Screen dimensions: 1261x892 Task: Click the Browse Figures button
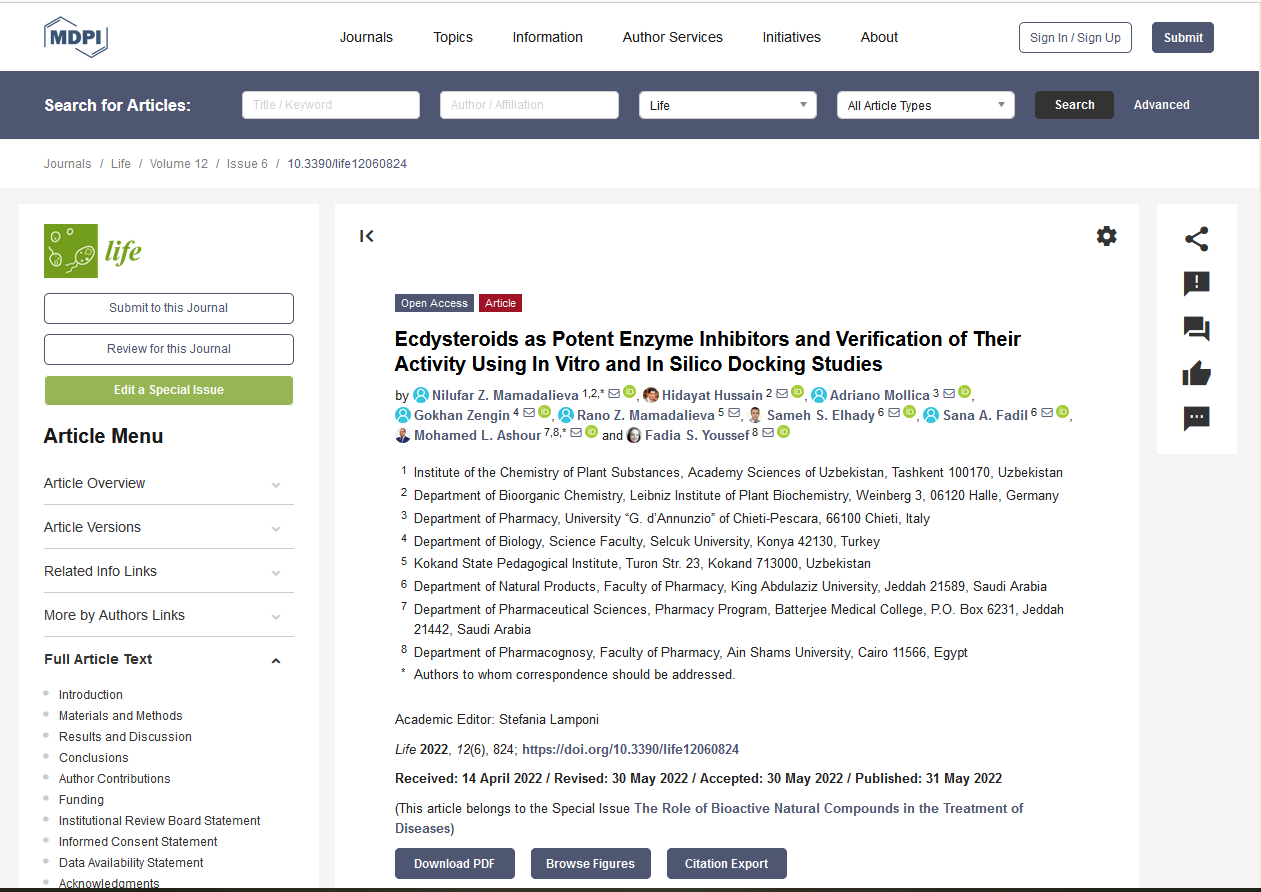(590, 864)
